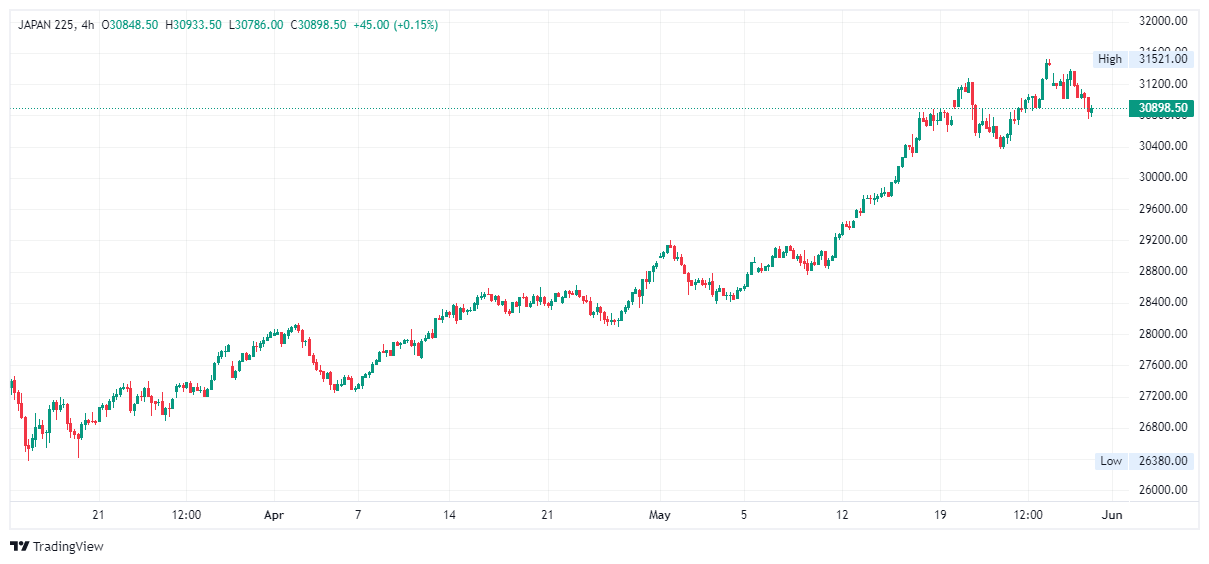The width and height of the screenshot is (1209, 564).
Task: Click the May label on time axis
Action: tap(659, 515)
